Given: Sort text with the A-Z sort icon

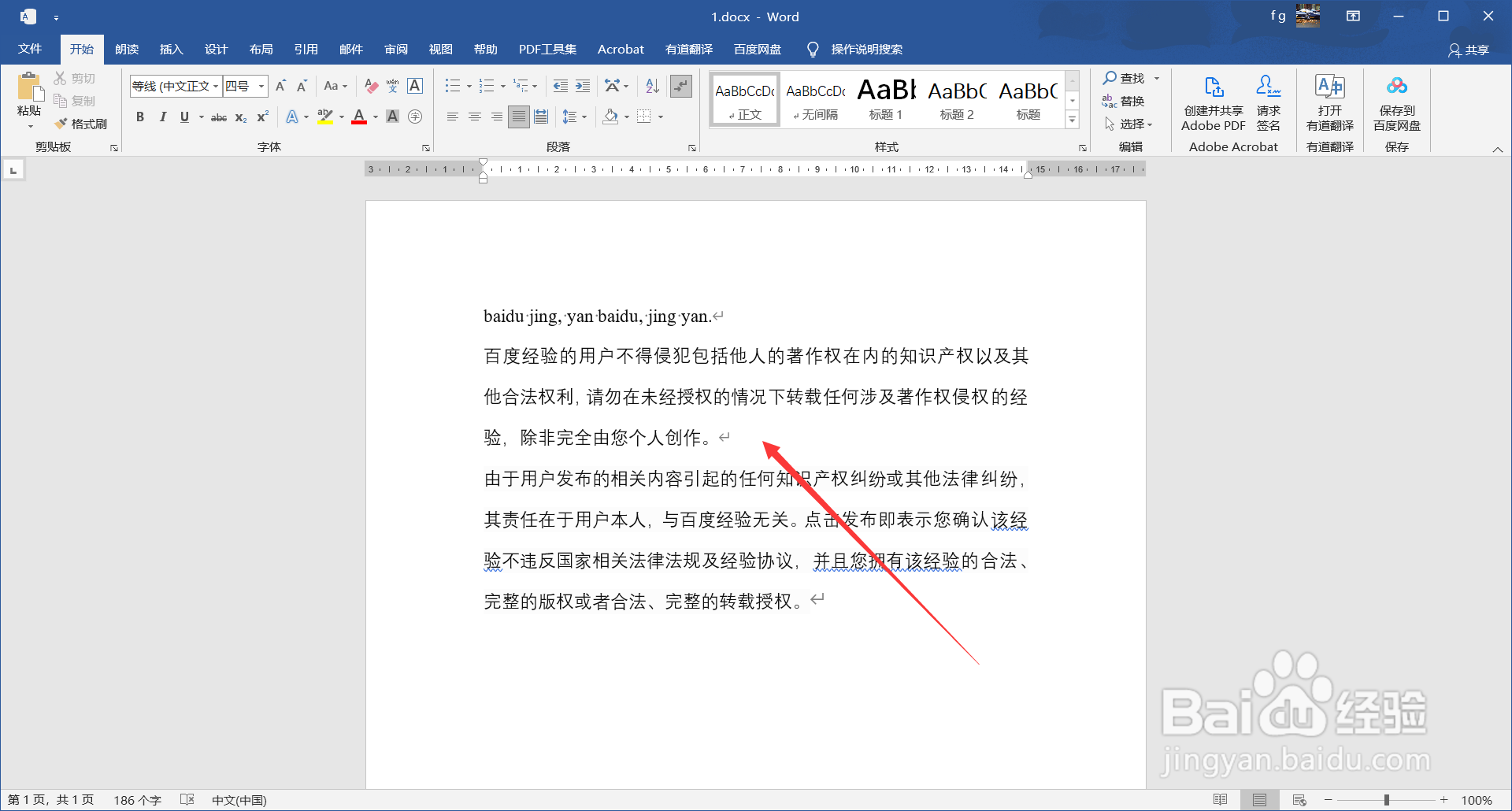Looking at the screenshot, I should click(x=652, y=86).
